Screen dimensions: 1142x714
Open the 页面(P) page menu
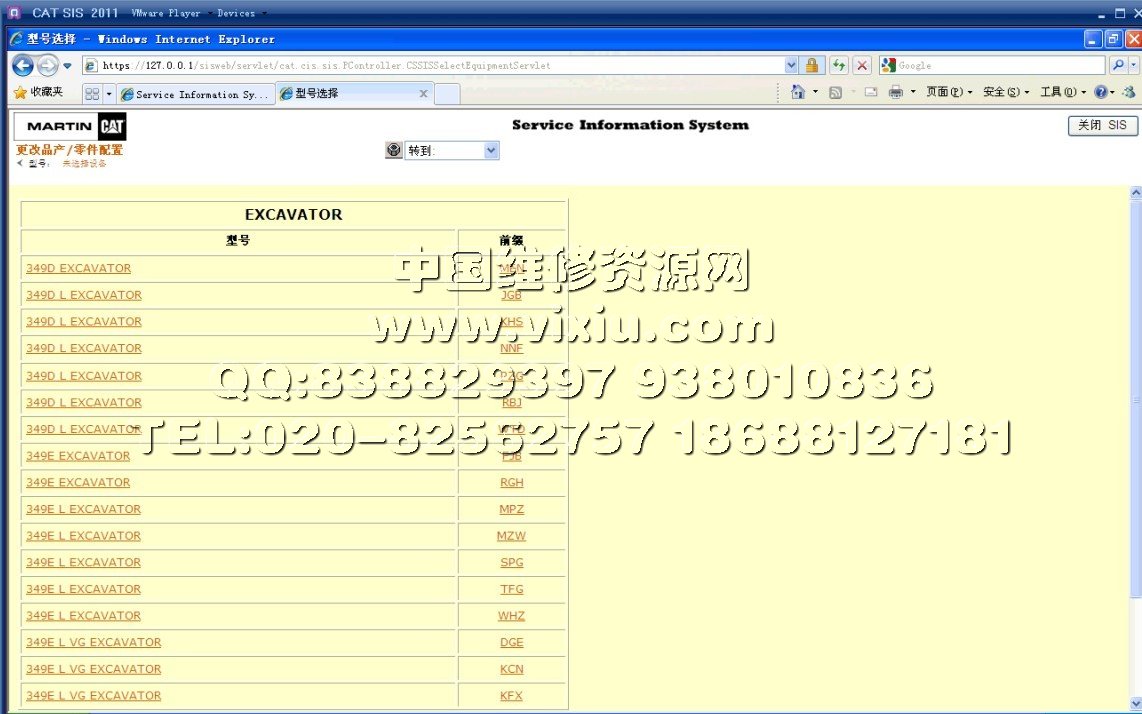[948, 92]
